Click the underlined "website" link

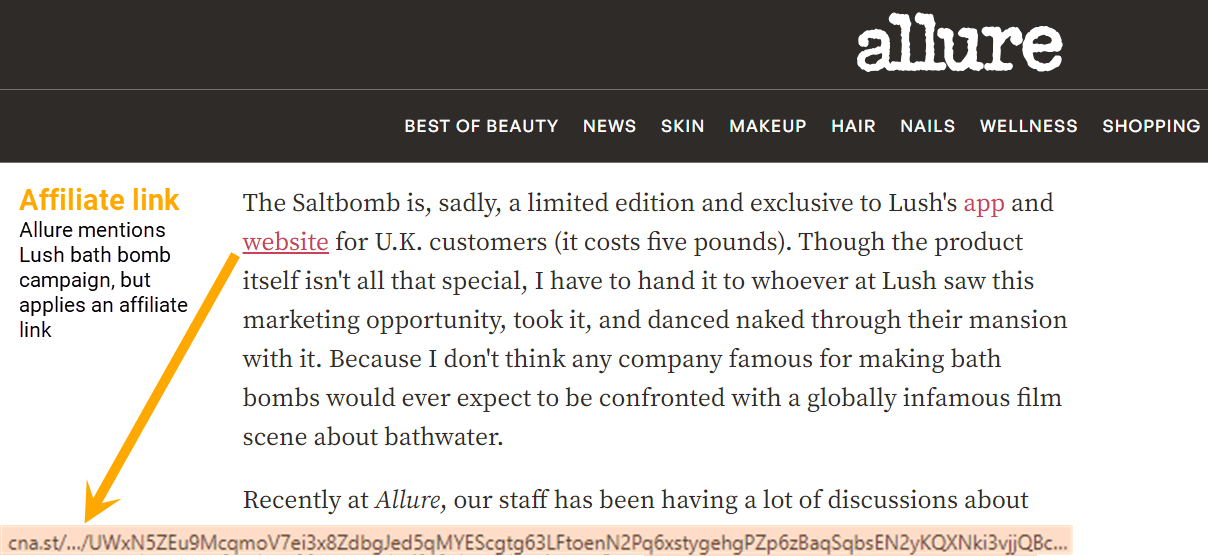286,242
